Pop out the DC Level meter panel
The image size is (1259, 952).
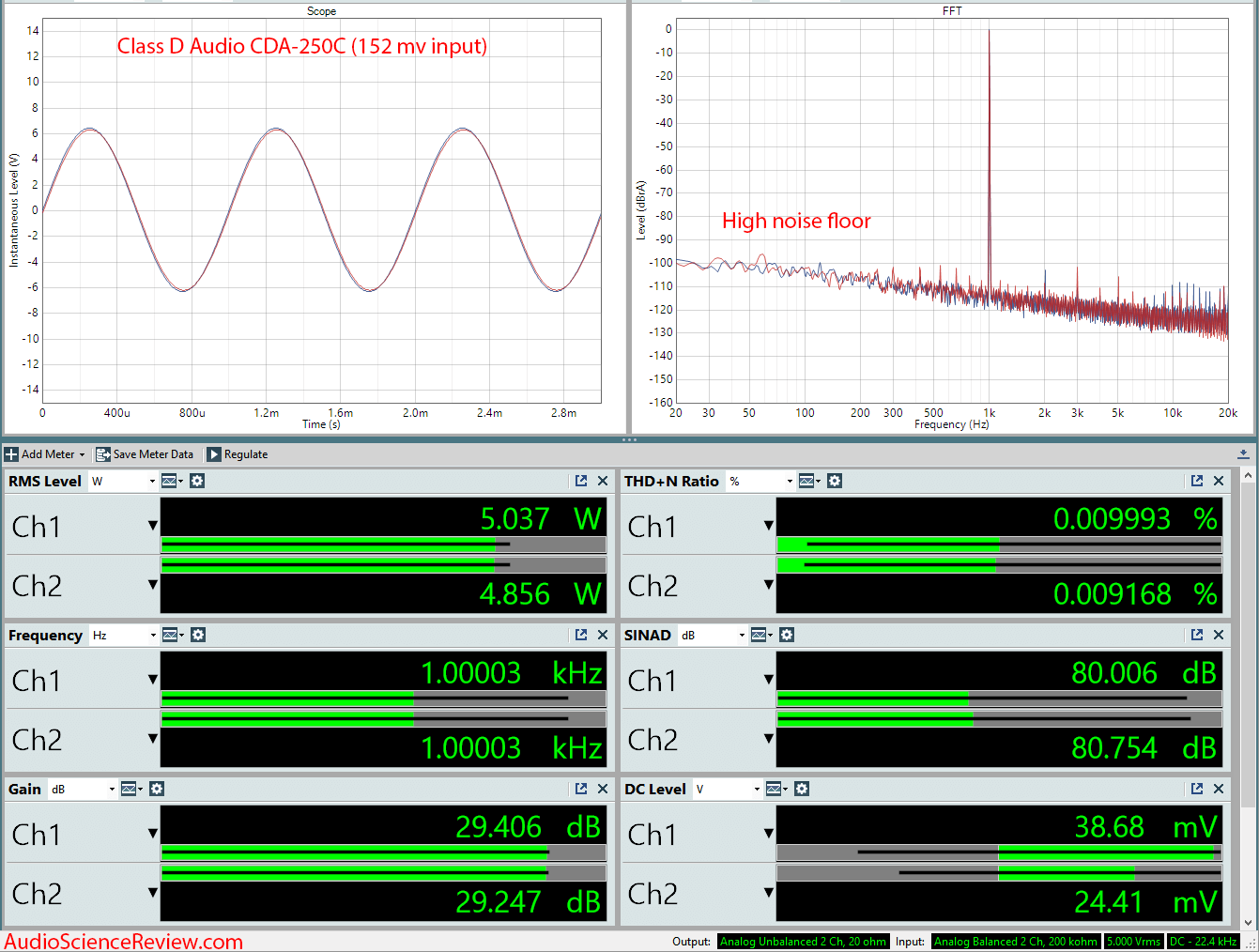pos(1197,789)
